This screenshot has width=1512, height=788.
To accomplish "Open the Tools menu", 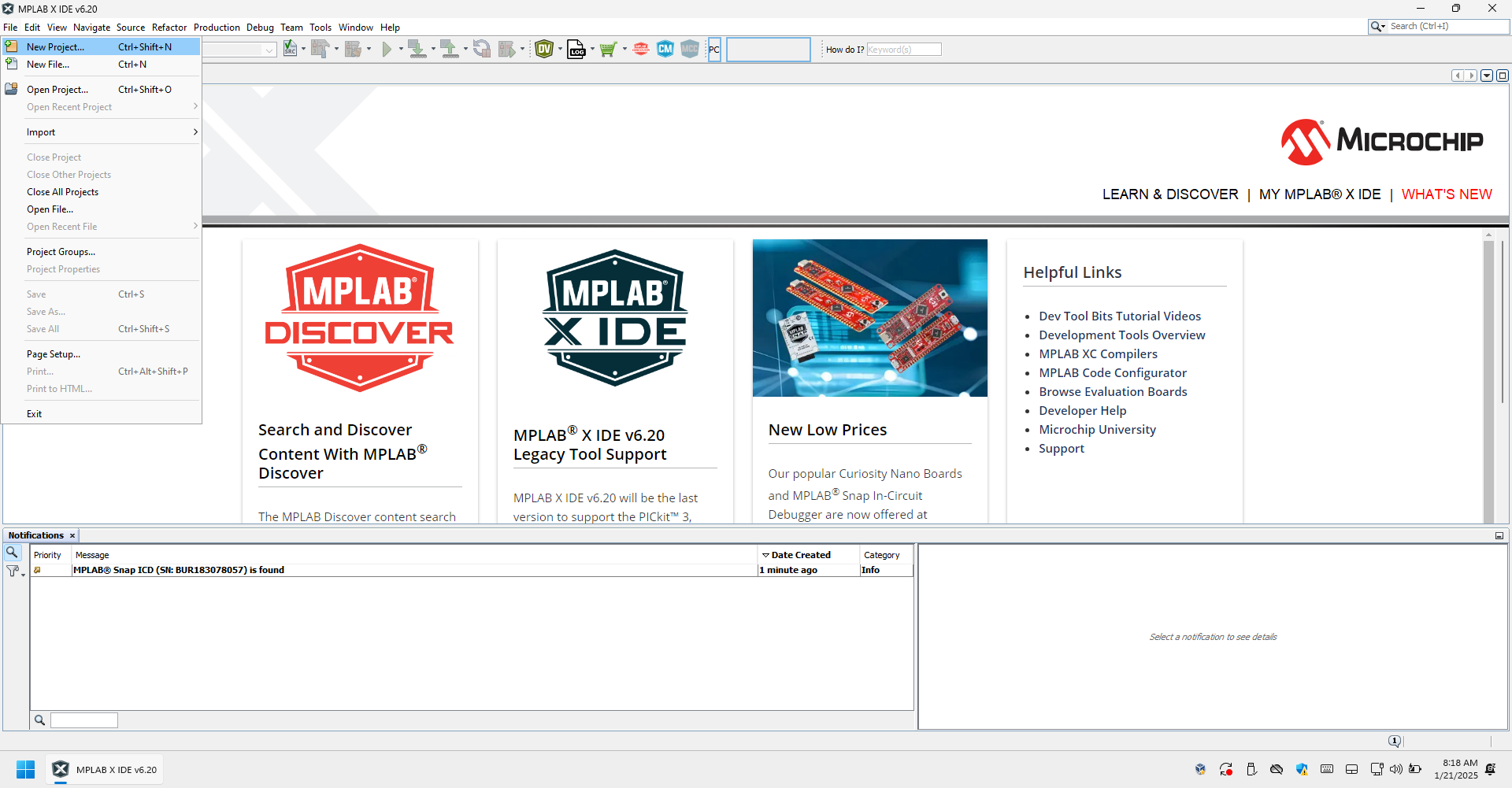I will click(x=321, y=28).
